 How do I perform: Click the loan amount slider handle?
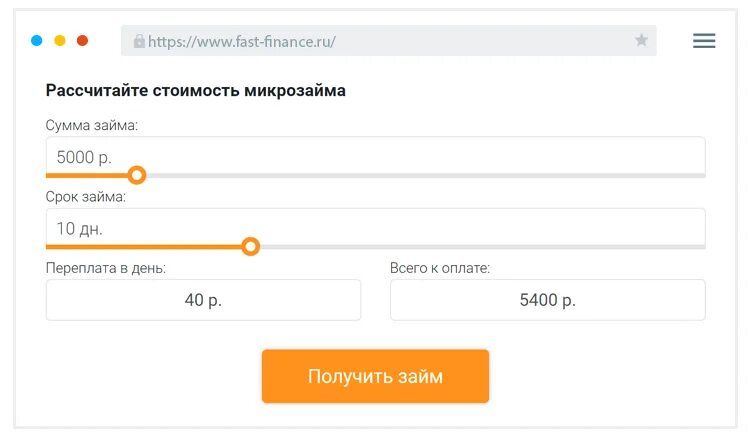[x=138, y=176]
